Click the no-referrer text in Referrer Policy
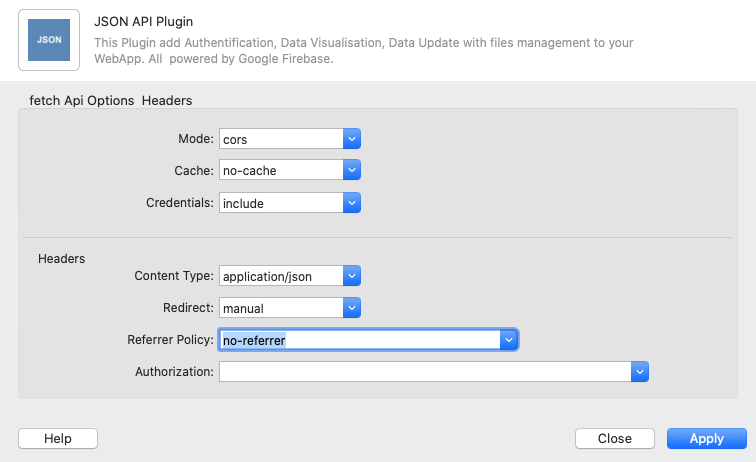 [254, 340]
